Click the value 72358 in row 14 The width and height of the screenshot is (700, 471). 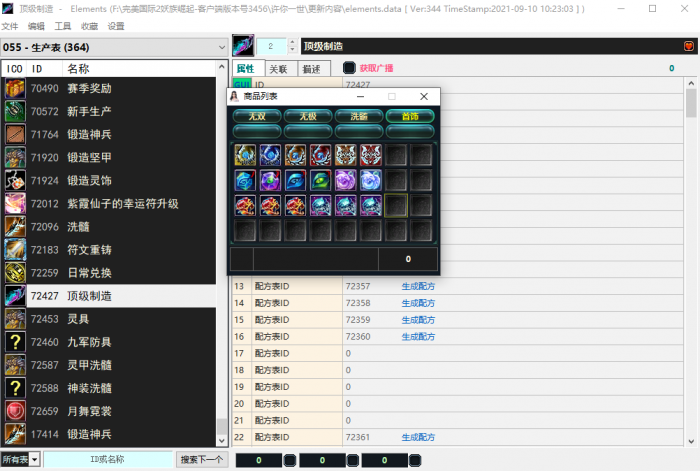[358, 303]
